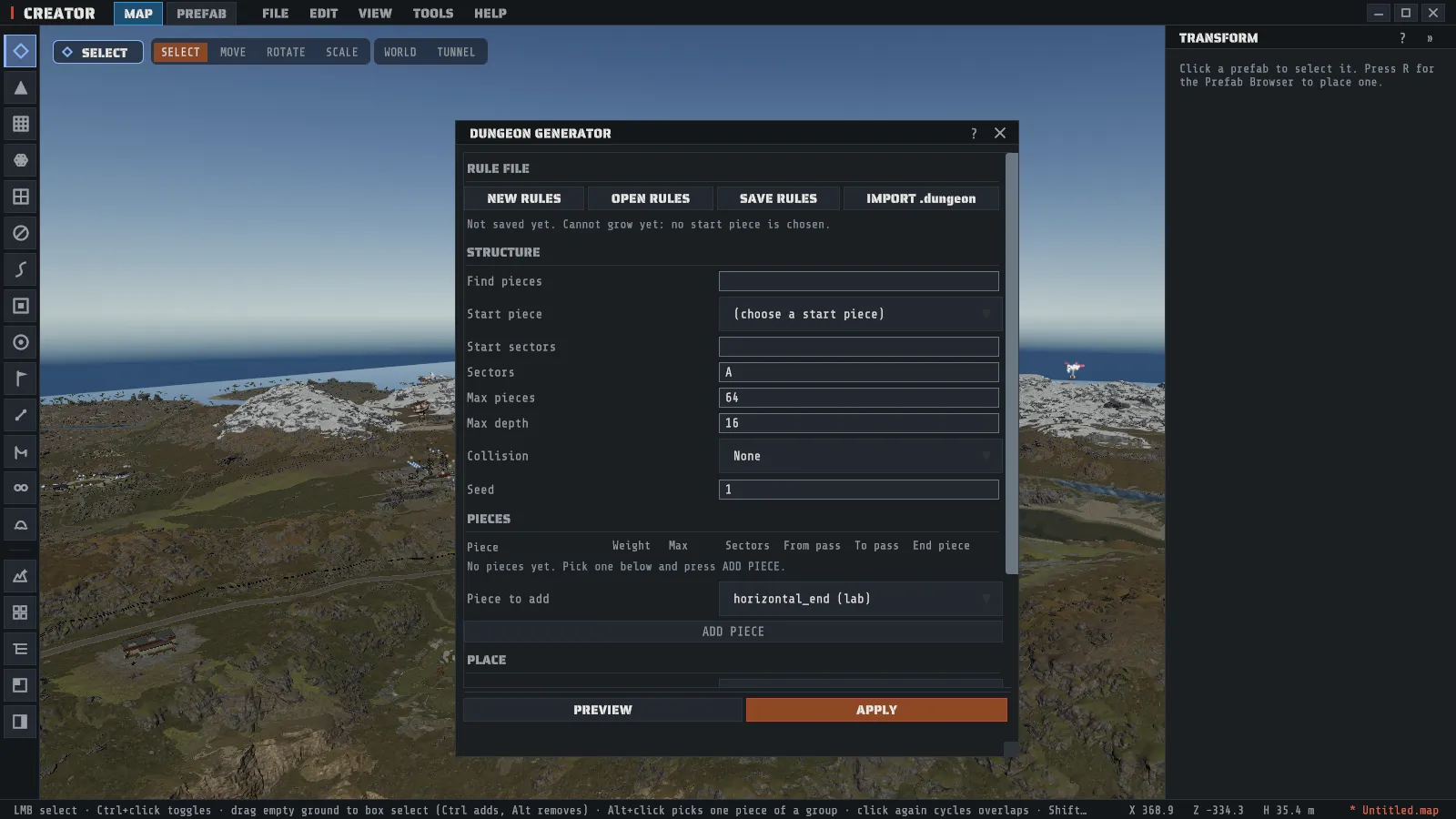The height and width of the screenshot is (819, 1456).
Task: Click the H 35.4 m height readout
Action: pyautogui.click(x=1289, y=810)
